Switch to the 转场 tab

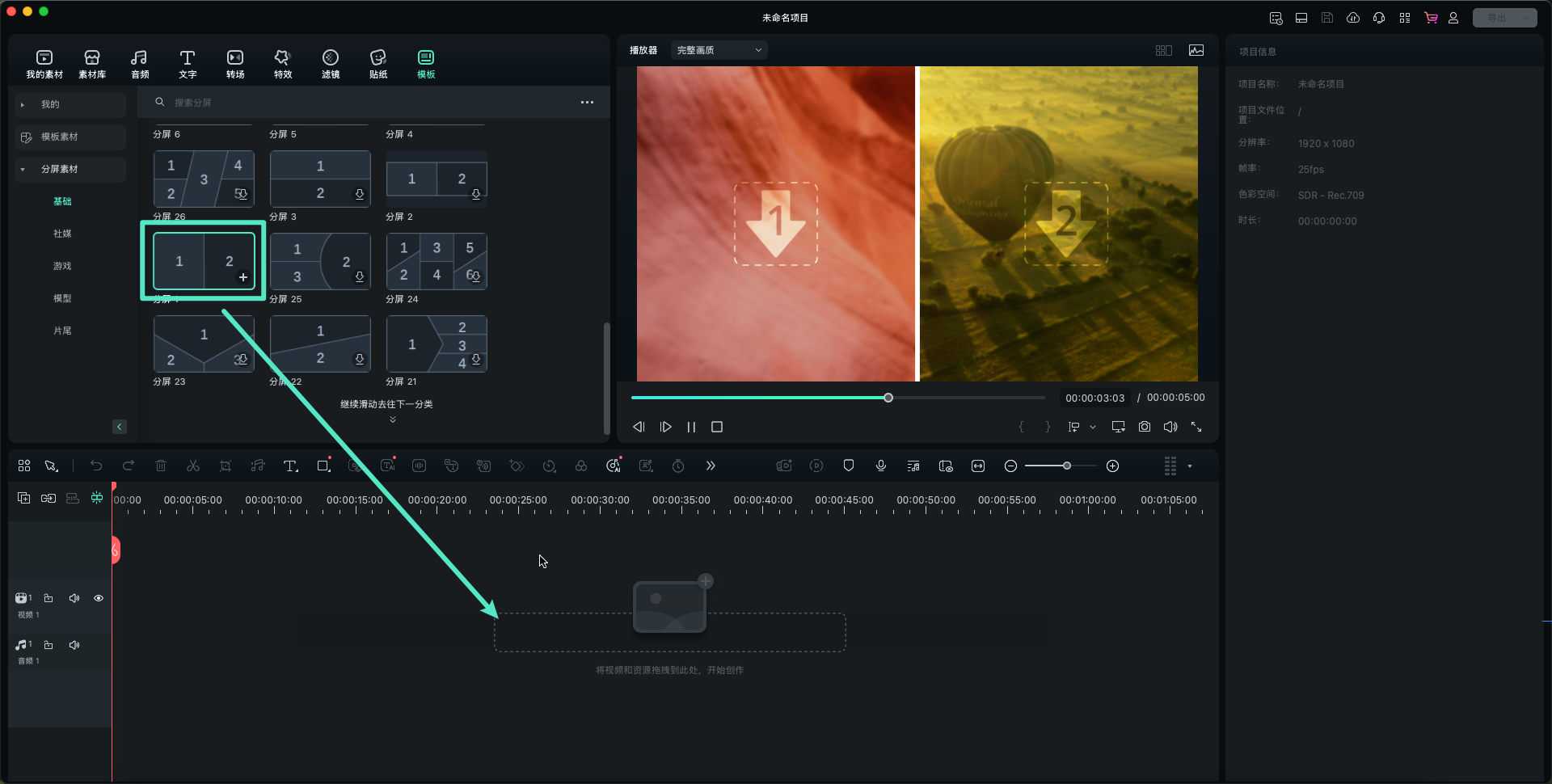(x=235, y=64)
